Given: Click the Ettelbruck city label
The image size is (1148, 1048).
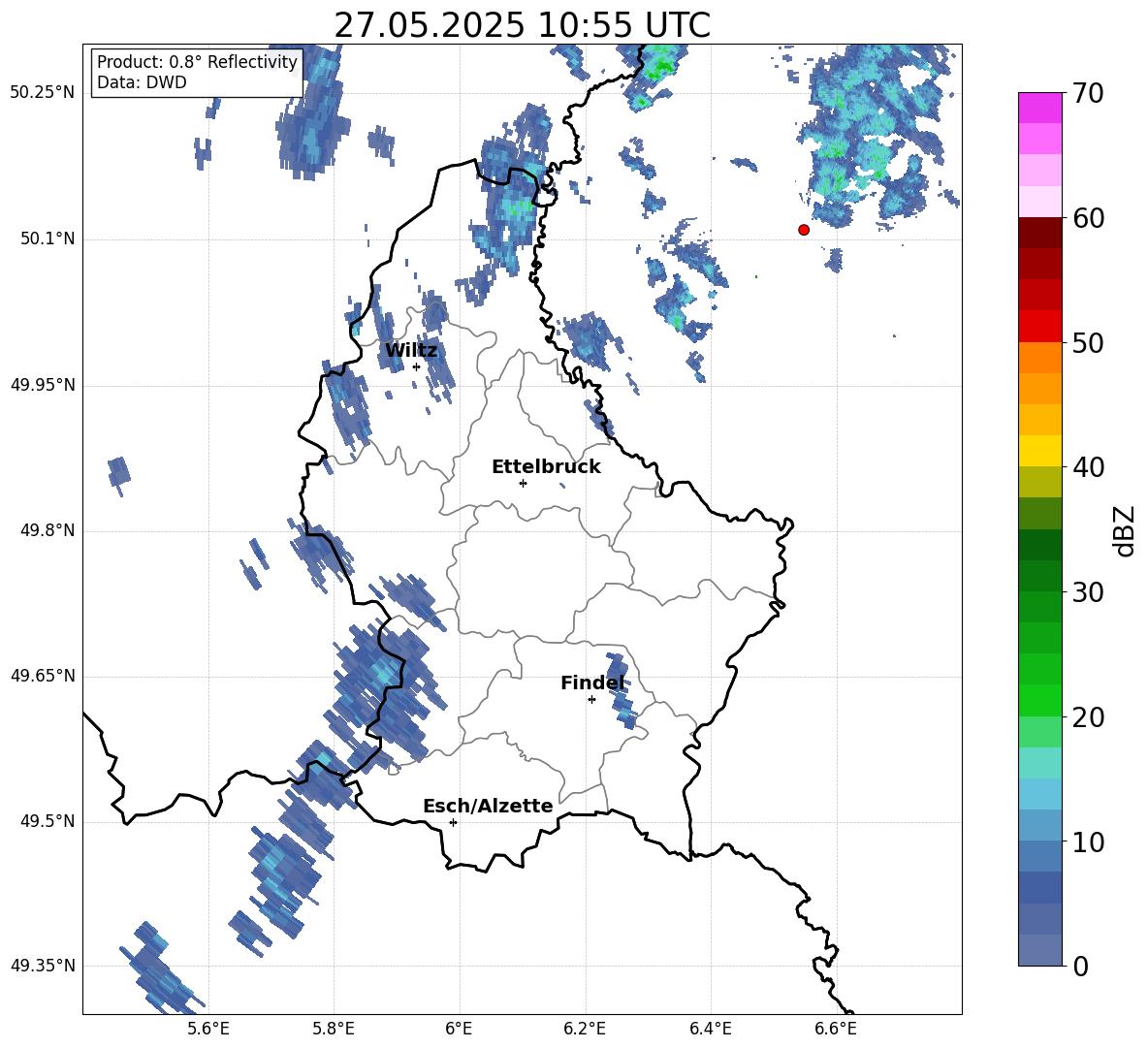Looking at the screenshot, I should [546, 467].
